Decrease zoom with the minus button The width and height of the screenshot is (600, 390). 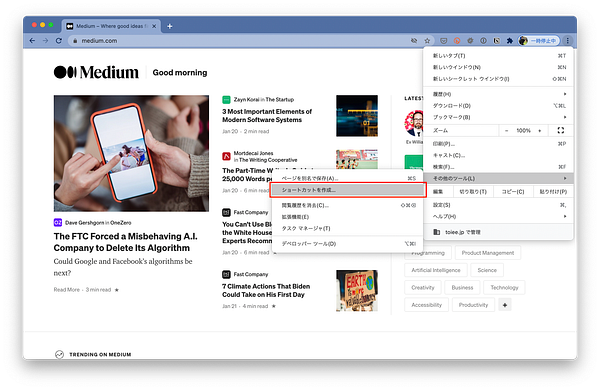tap(506, 131)
